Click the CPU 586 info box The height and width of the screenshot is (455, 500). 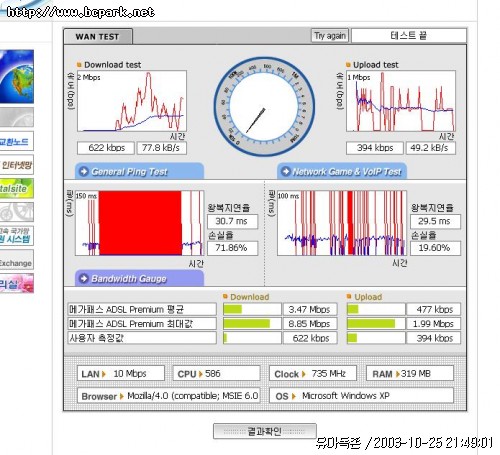216,373
